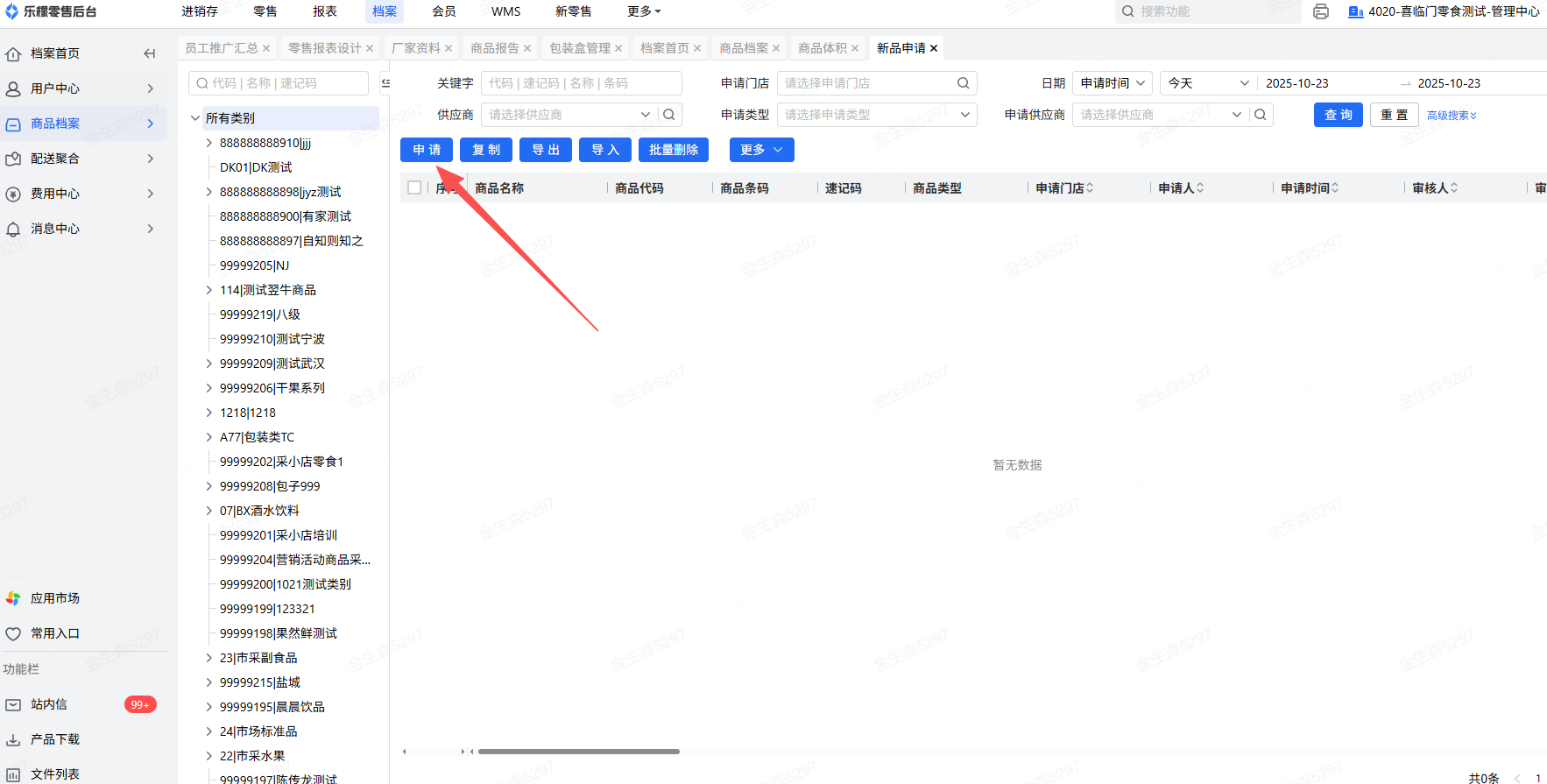Close the 商品体积 tab
Viewport: 1547px width, 784px height.
click(855, 48)
